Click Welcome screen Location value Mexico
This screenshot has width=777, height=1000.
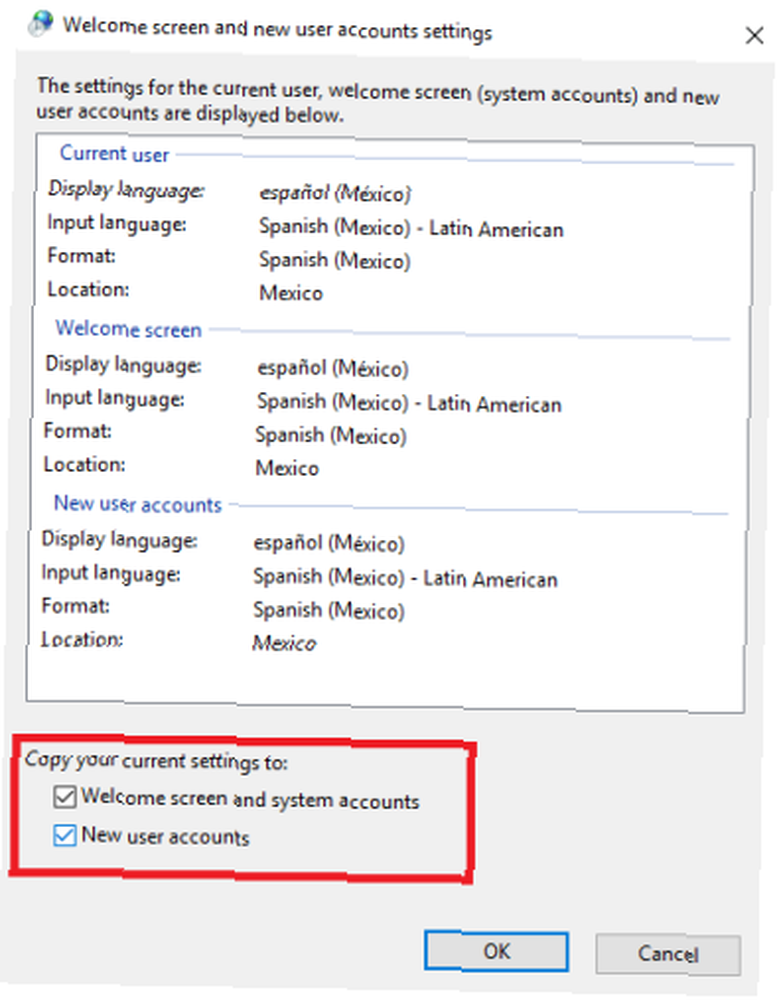click(x=287, y=468)
